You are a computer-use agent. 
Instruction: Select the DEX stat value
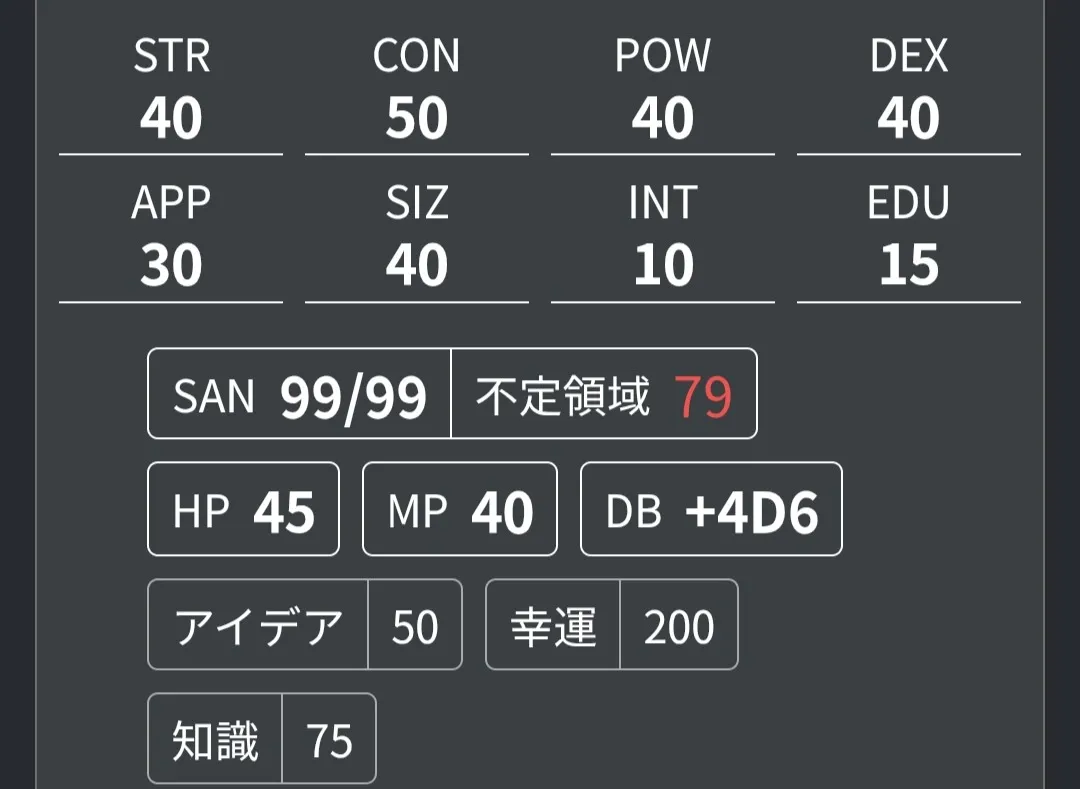coord(909,119)
